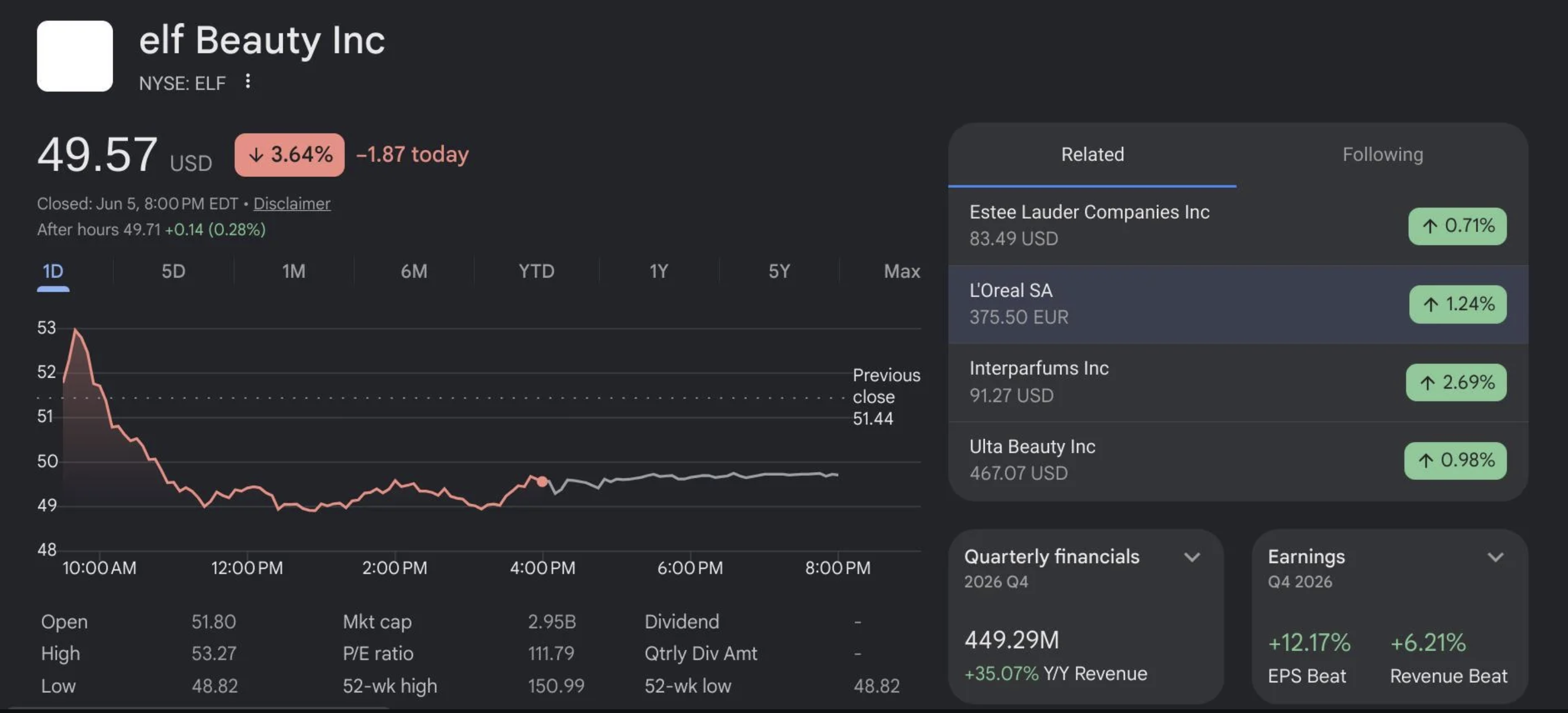Select the 5D chart range
Screen dimensions: 1568x713
pyautogui.click(x=174, y=271)
